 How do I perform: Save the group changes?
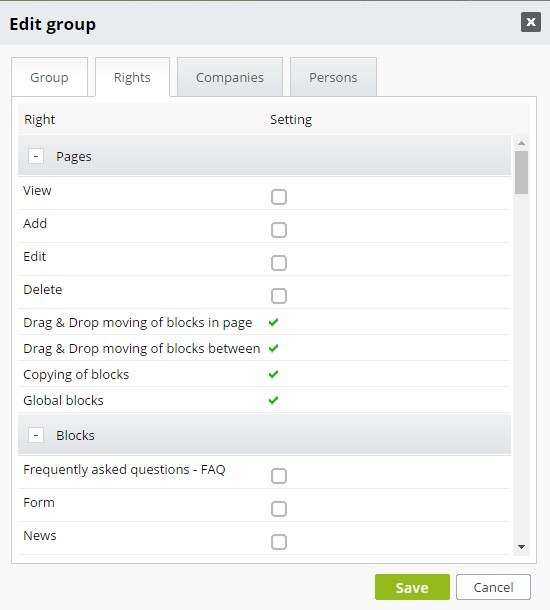[x=412, y=587]
